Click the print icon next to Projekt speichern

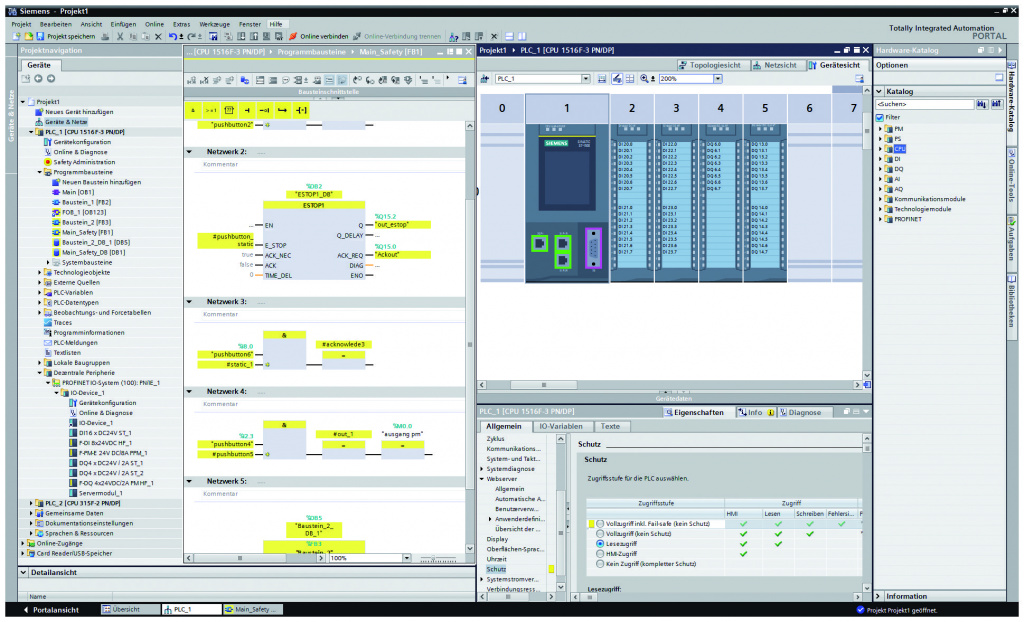point(105,37)
